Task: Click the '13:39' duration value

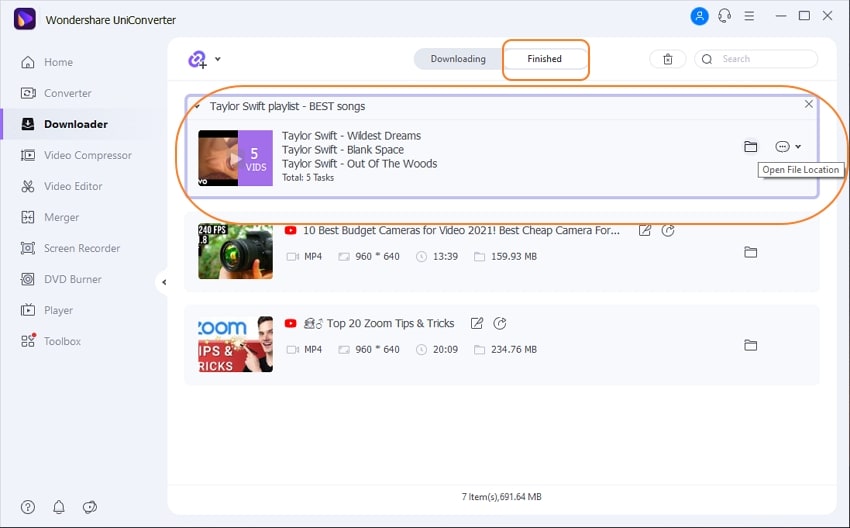Action: [x=445, y=256]
